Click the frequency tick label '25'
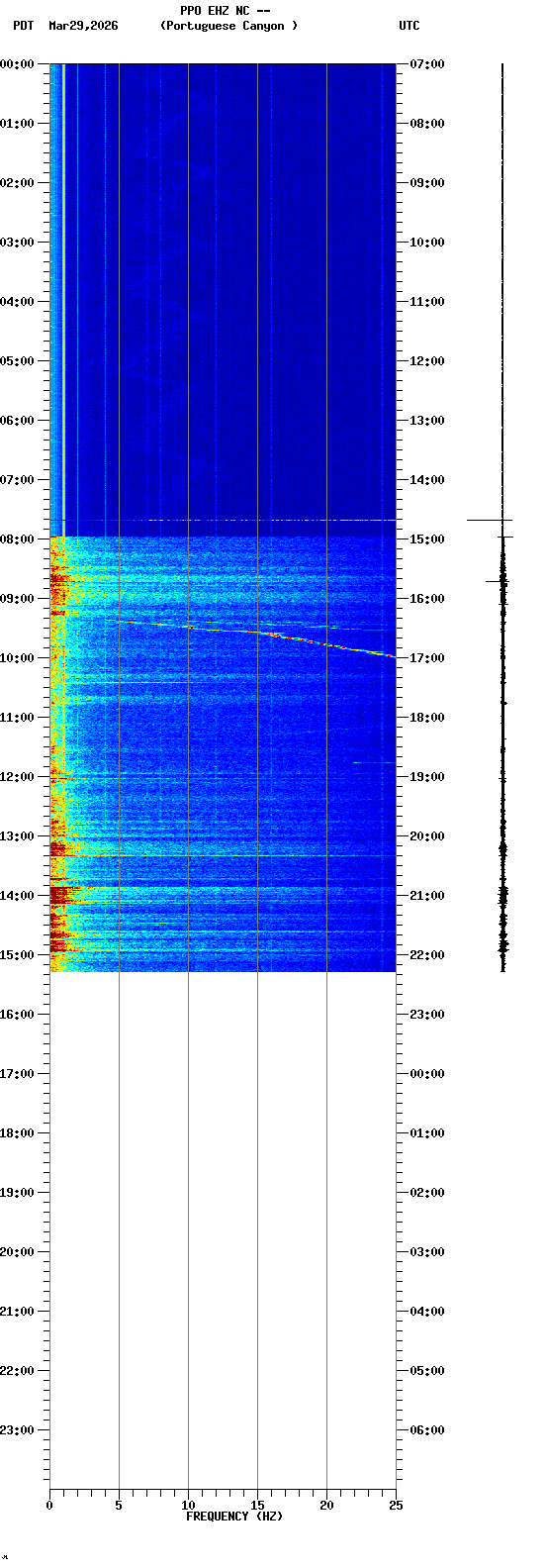The height and width of the screenshot is (1568, 546). (x=396, y=1506)
